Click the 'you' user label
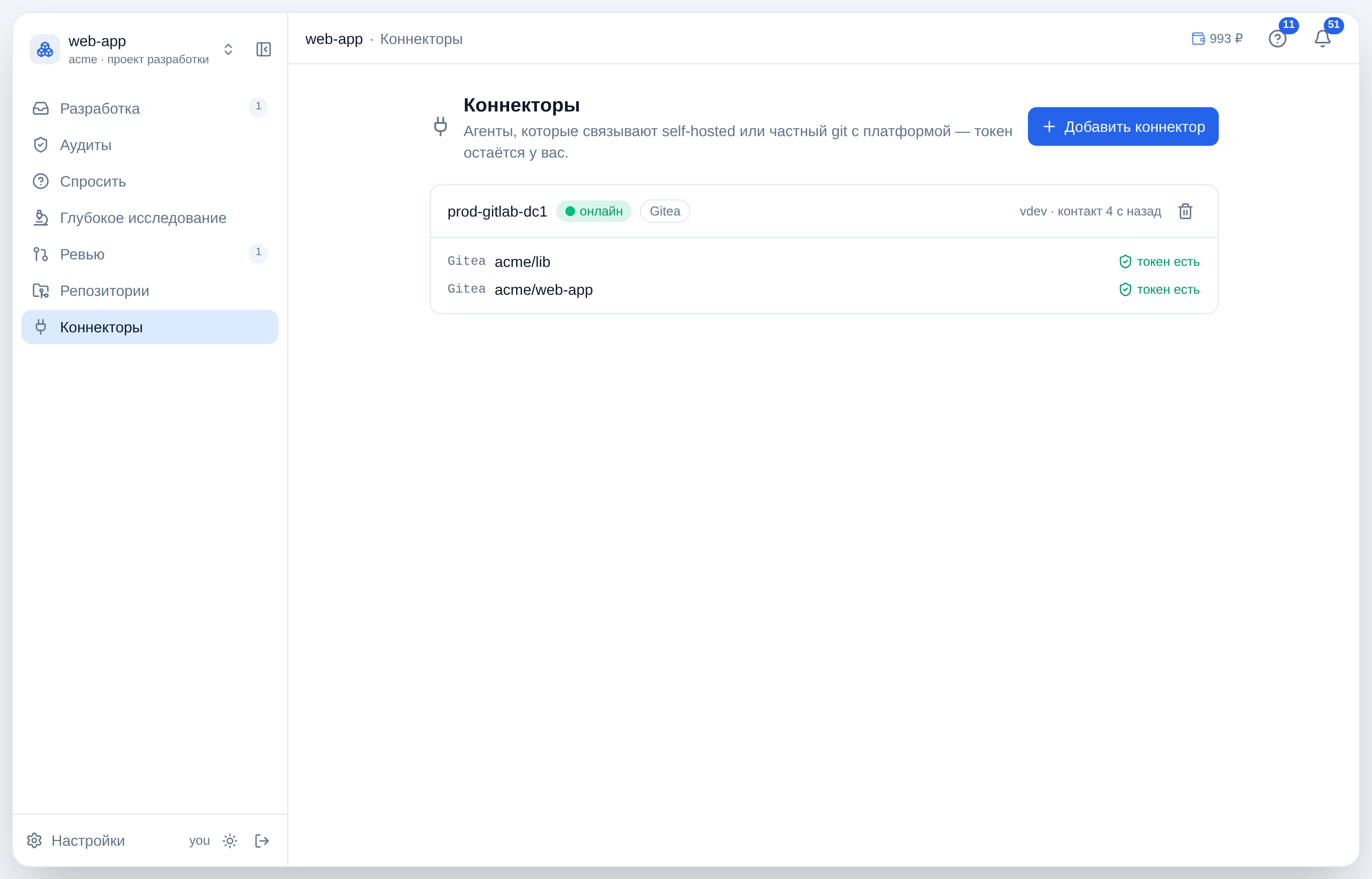Image resolution: width=1372 pixels, height=879 pixels. (200, 841)
